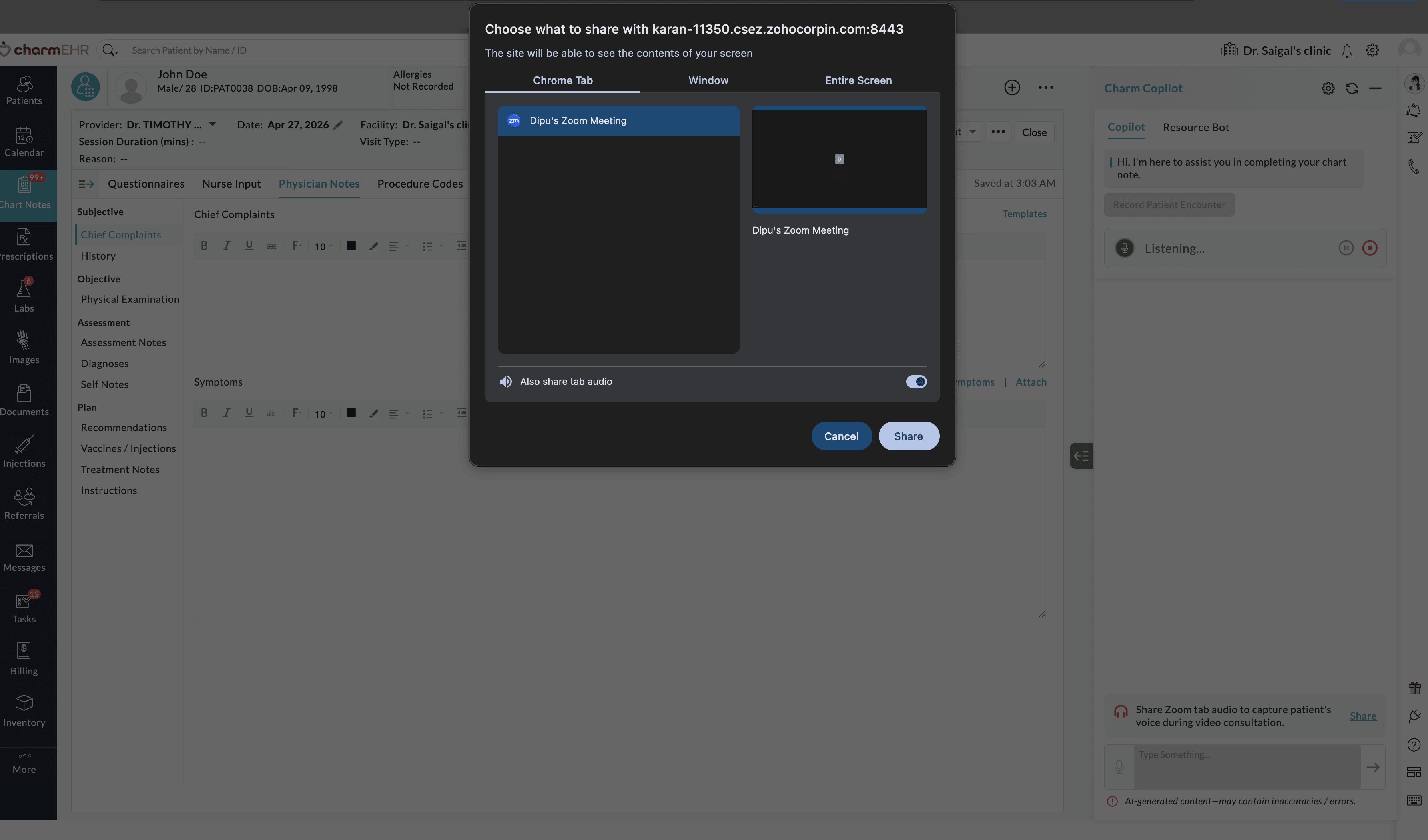Pause the Copilot listening session
Screen dimensions: 1428x840
(1346, 248)
